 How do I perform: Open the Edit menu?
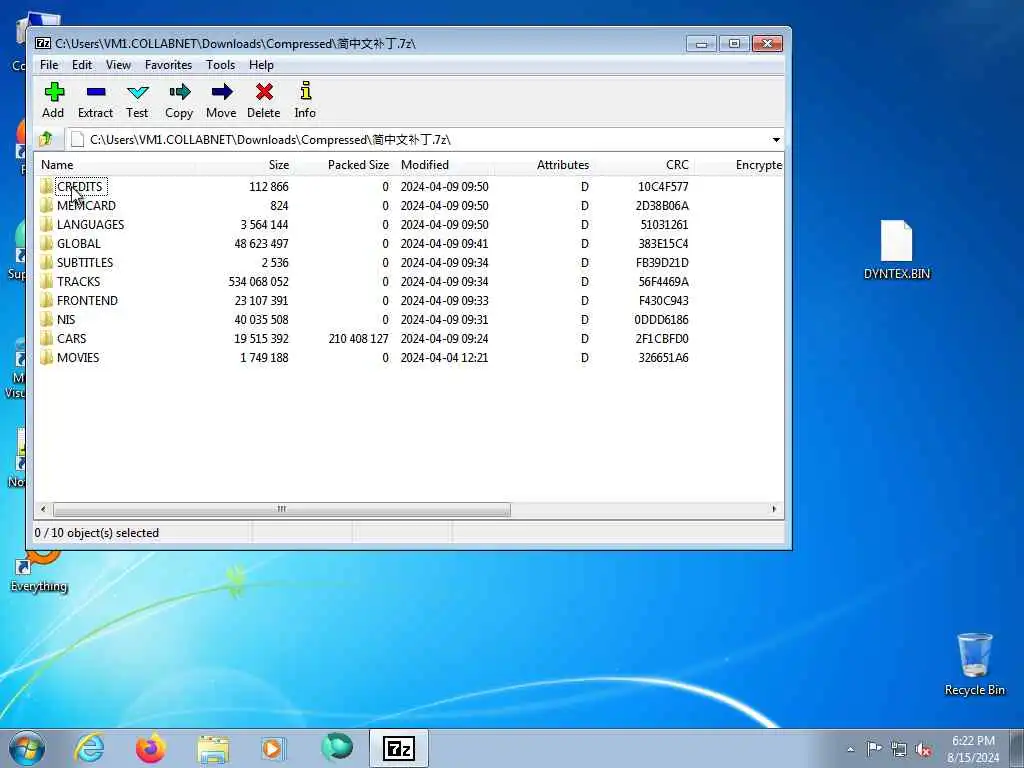82,65
